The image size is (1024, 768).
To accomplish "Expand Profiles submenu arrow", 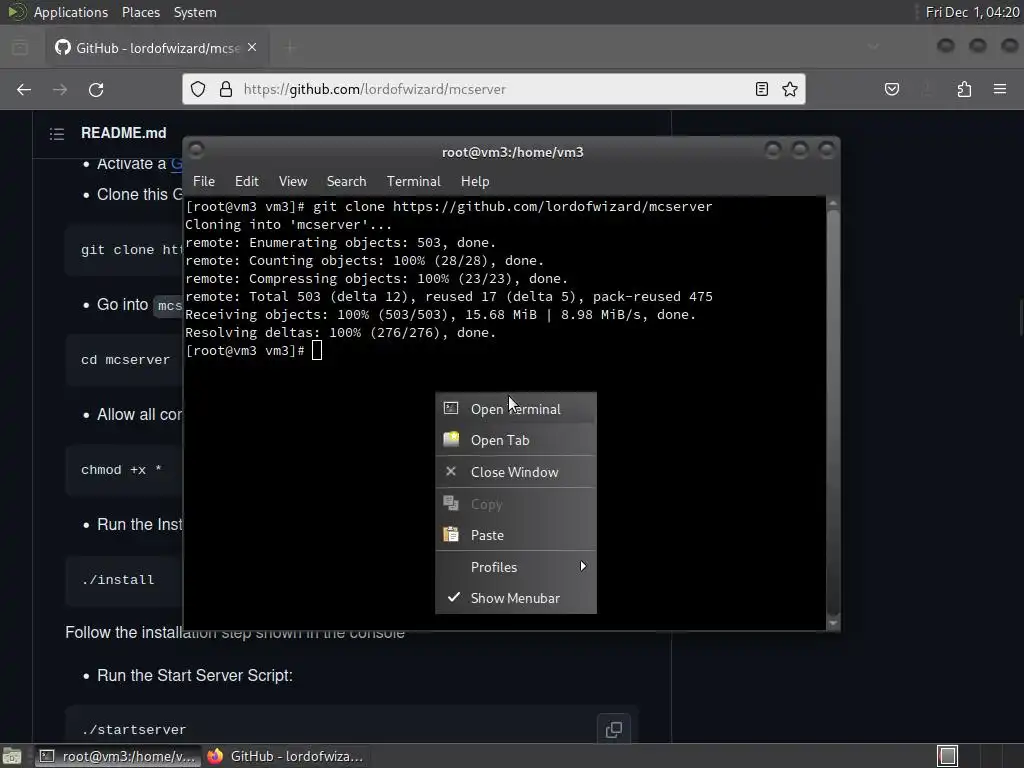I will 583,566.
